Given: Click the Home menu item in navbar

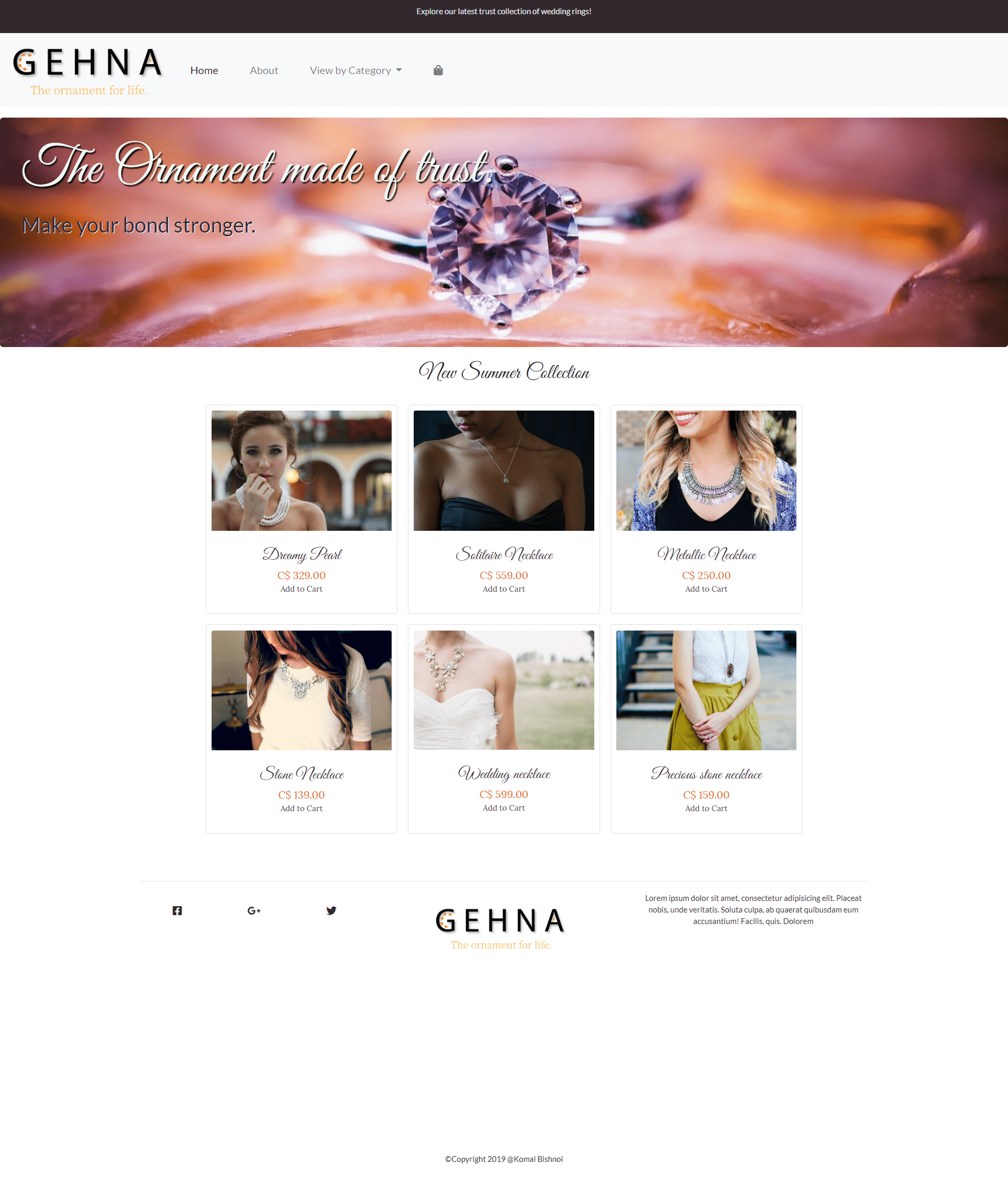Looking at the screenshot, I should pyautogui.click(x=203, y=69).
